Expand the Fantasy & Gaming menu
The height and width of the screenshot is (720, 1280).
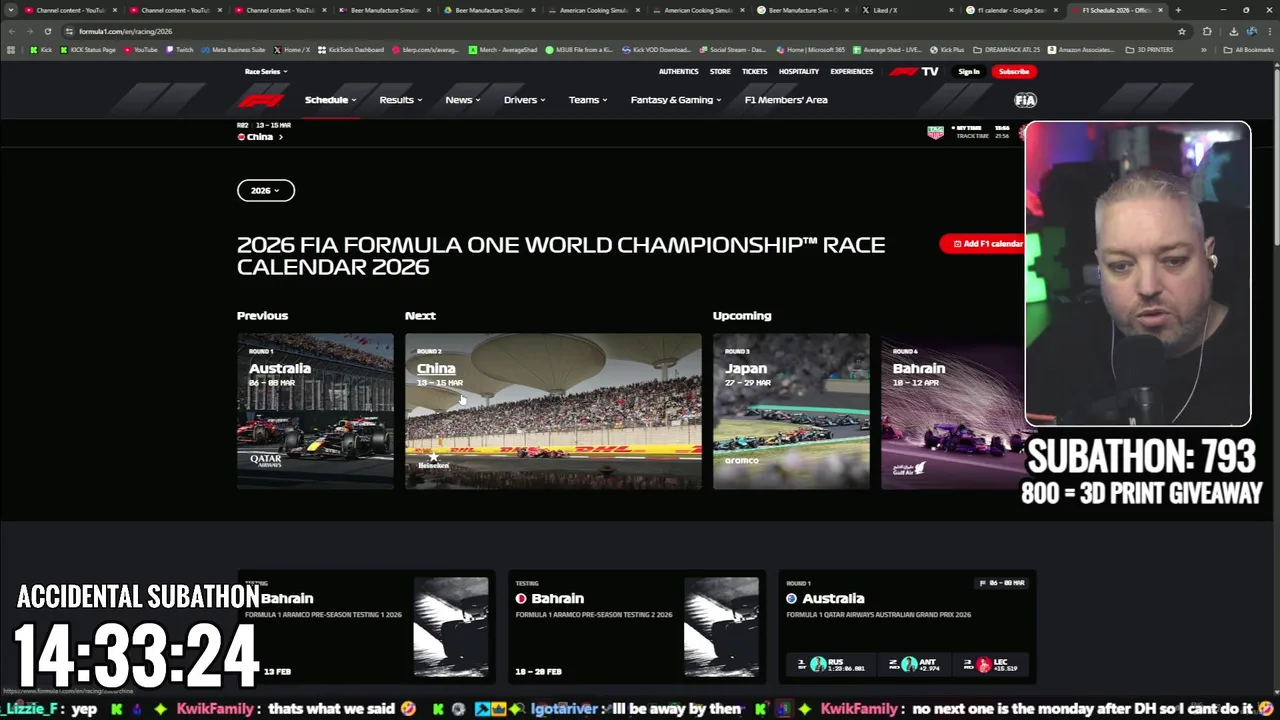pos(676,100)
